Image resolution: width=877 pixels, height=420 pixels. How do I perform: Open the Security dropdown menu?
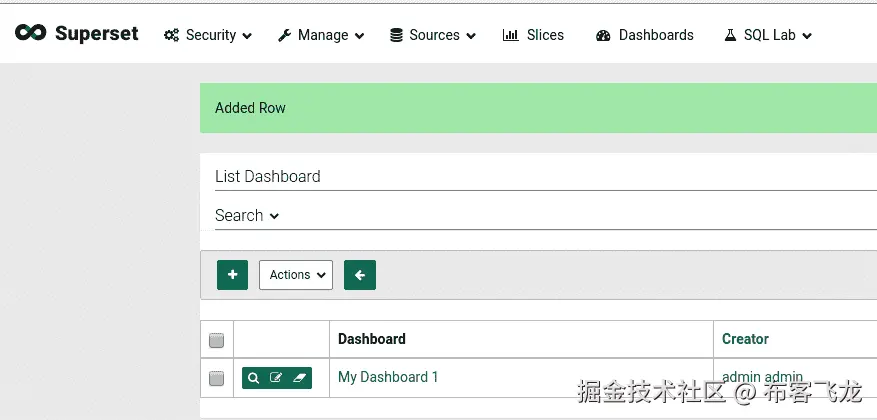(x=208, y=35)
